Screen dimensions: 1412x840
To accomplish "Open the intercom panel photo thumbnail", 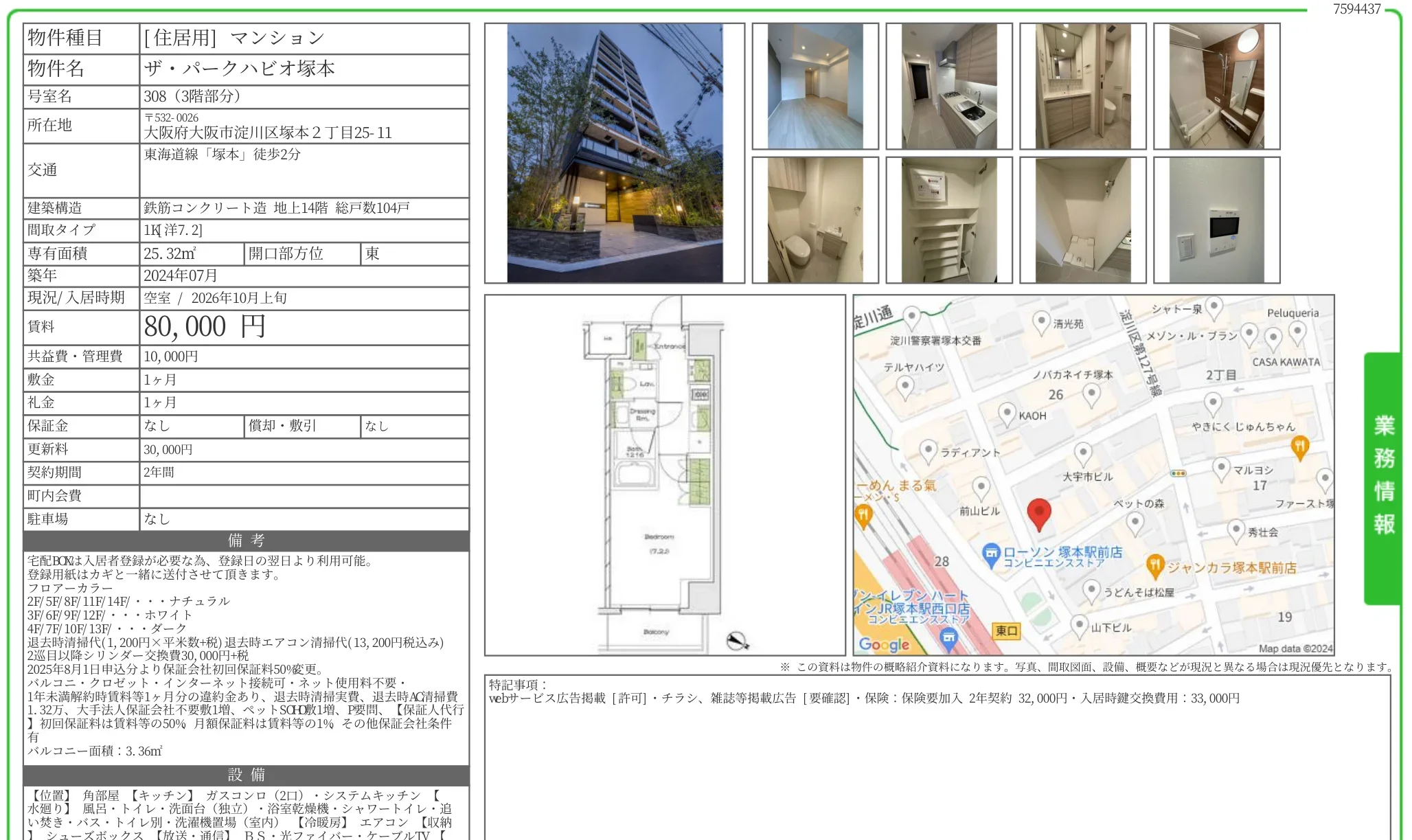I will 1216,220.
